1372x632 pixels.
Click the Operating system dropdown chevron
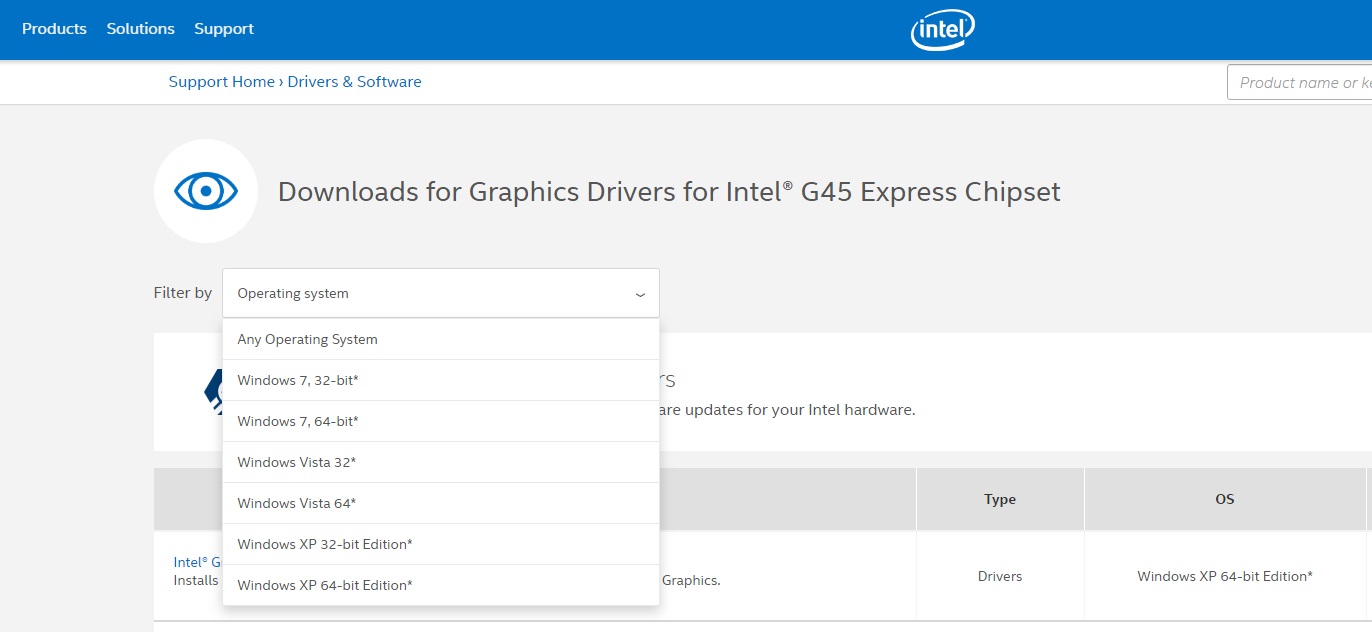pyautogui.click(x=640, y=294)
